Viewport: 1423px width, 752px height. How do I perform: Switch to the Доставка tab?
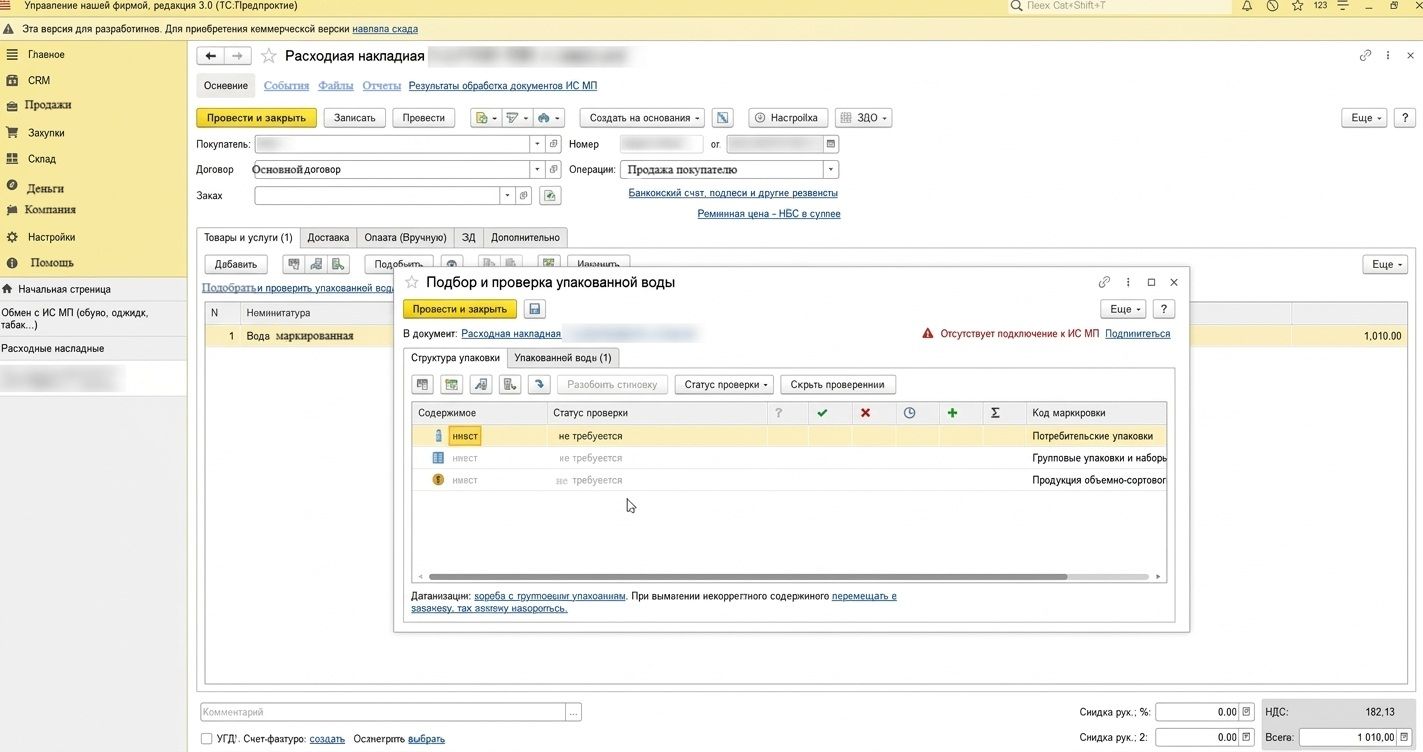pos(328,238)
